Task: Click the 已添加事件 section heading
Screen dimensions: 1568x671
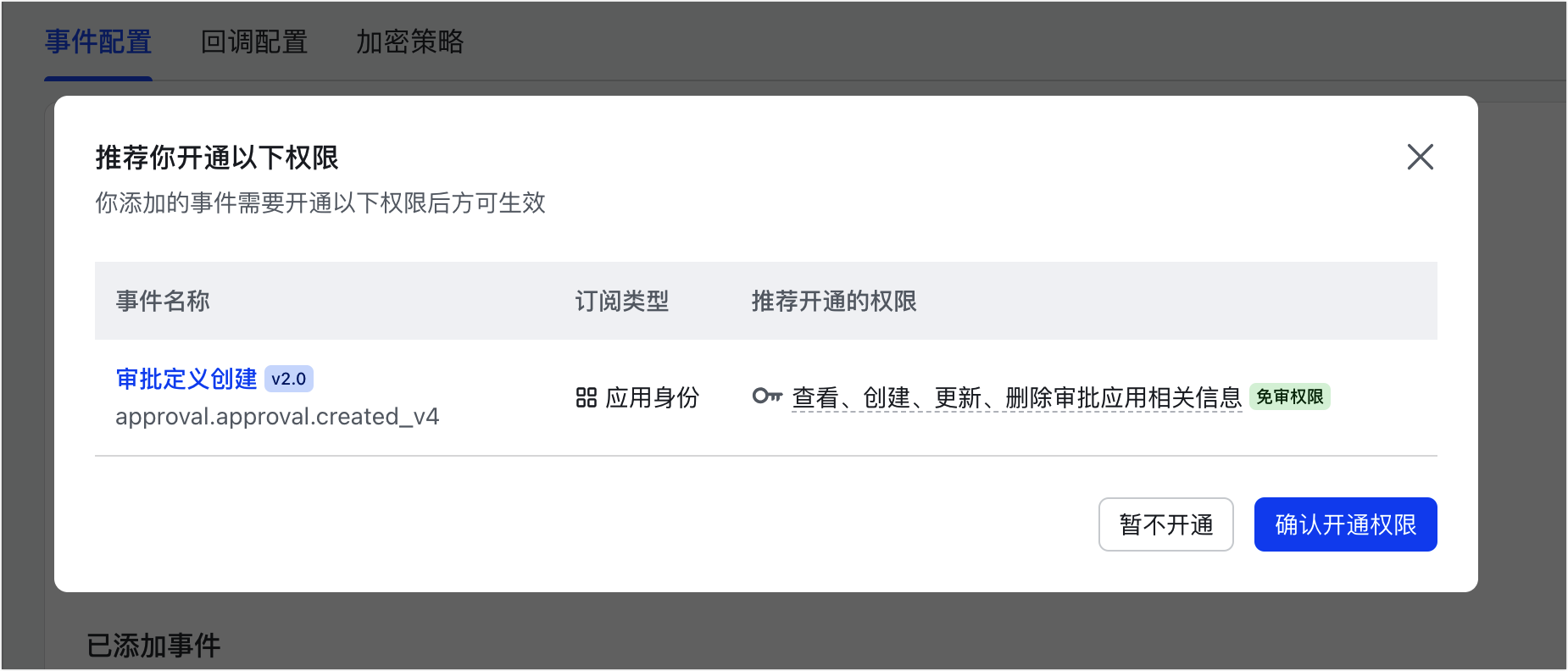Action: coord(153,646)
